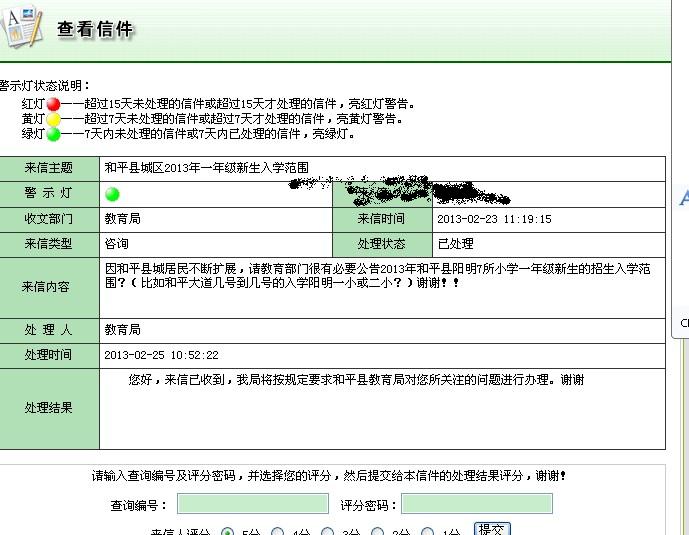
Task: Focus the 查询编号 input field
Action: (252, 504)
